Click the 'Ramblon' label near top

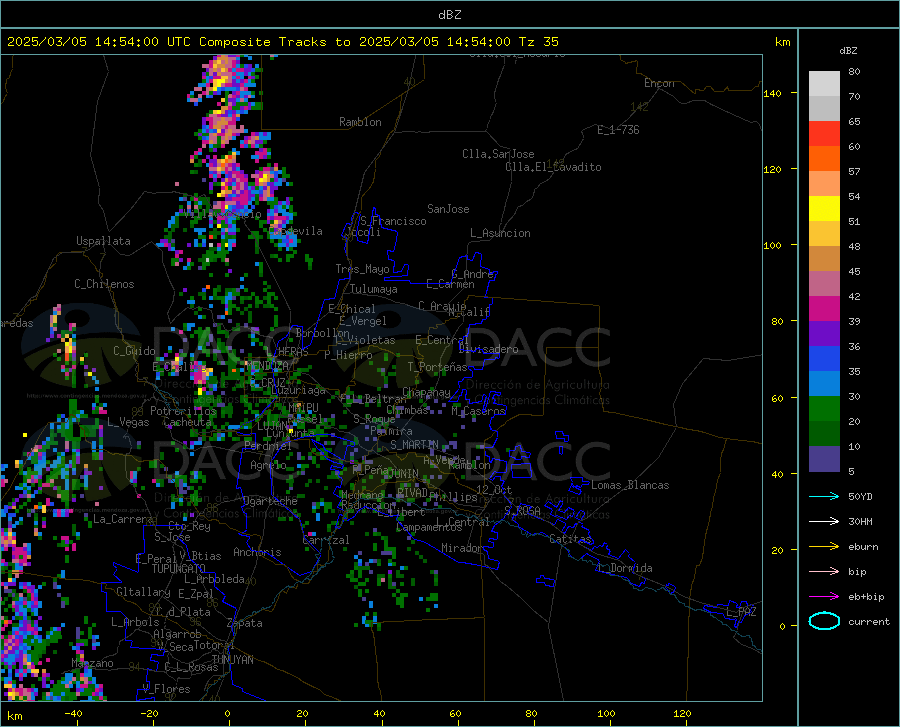[360, 122]
